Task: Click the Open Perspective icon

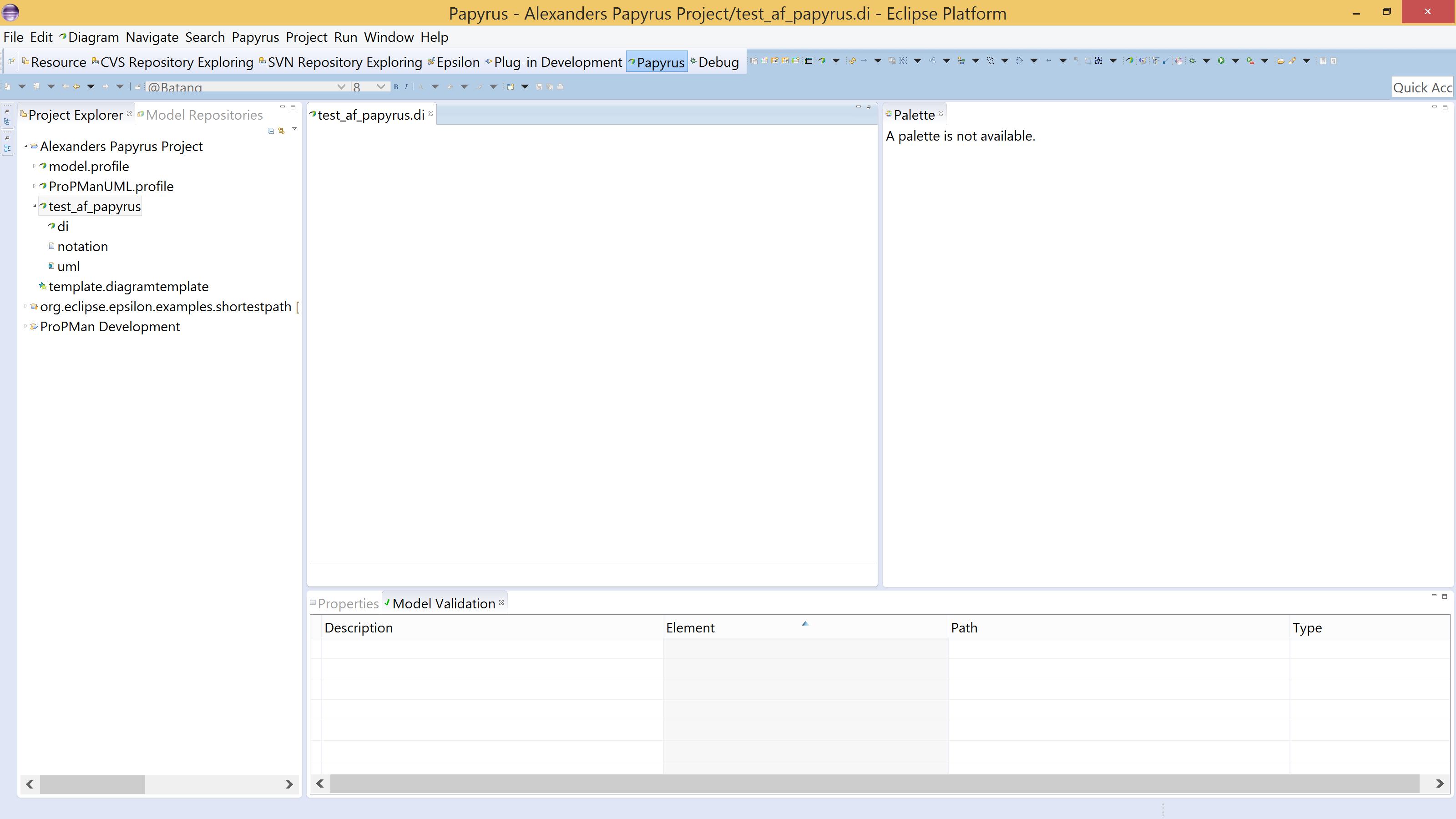Action: click(11, 61)
